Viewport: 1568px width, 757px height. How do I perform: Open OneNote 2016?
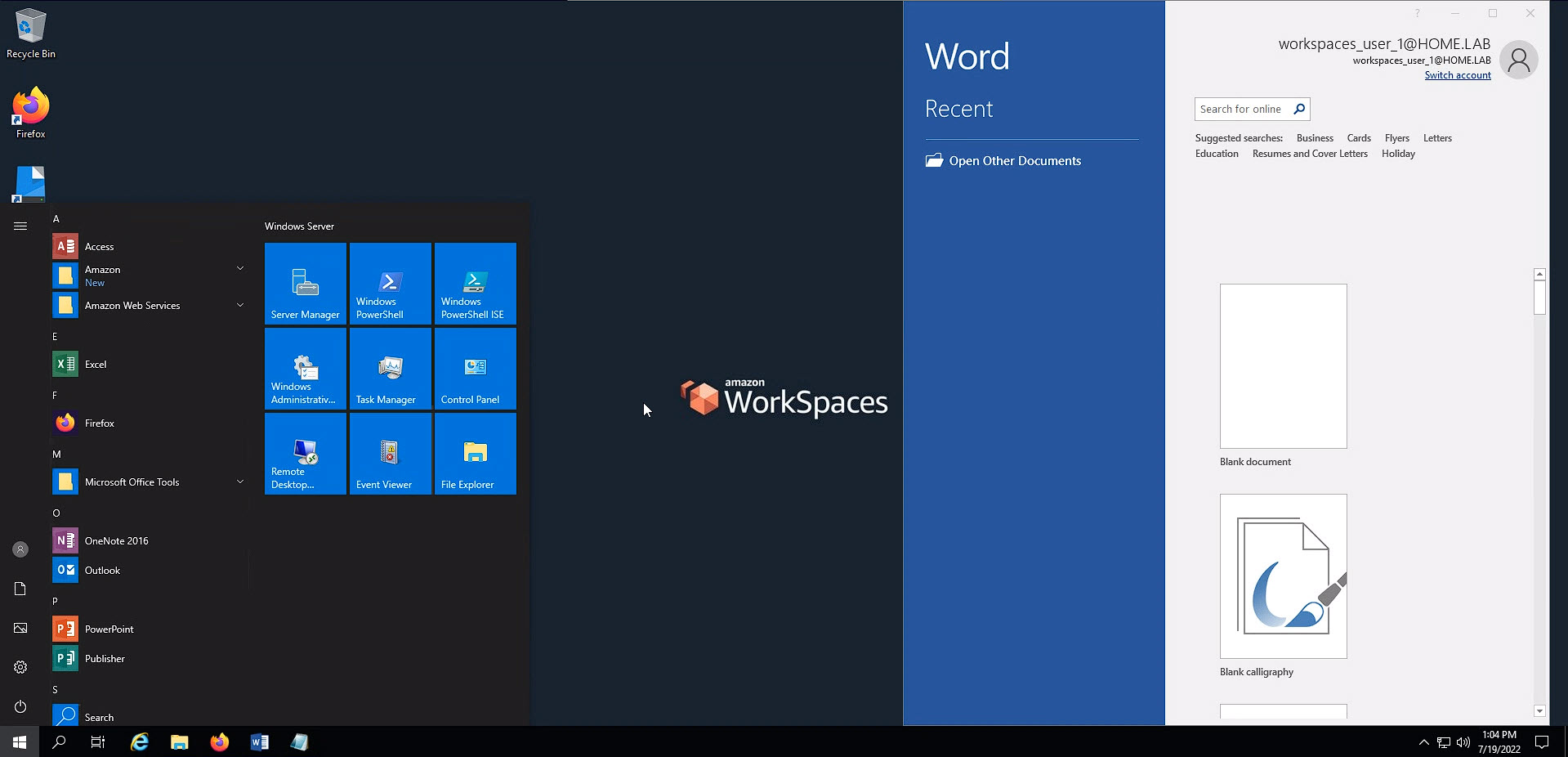[115, 540]
